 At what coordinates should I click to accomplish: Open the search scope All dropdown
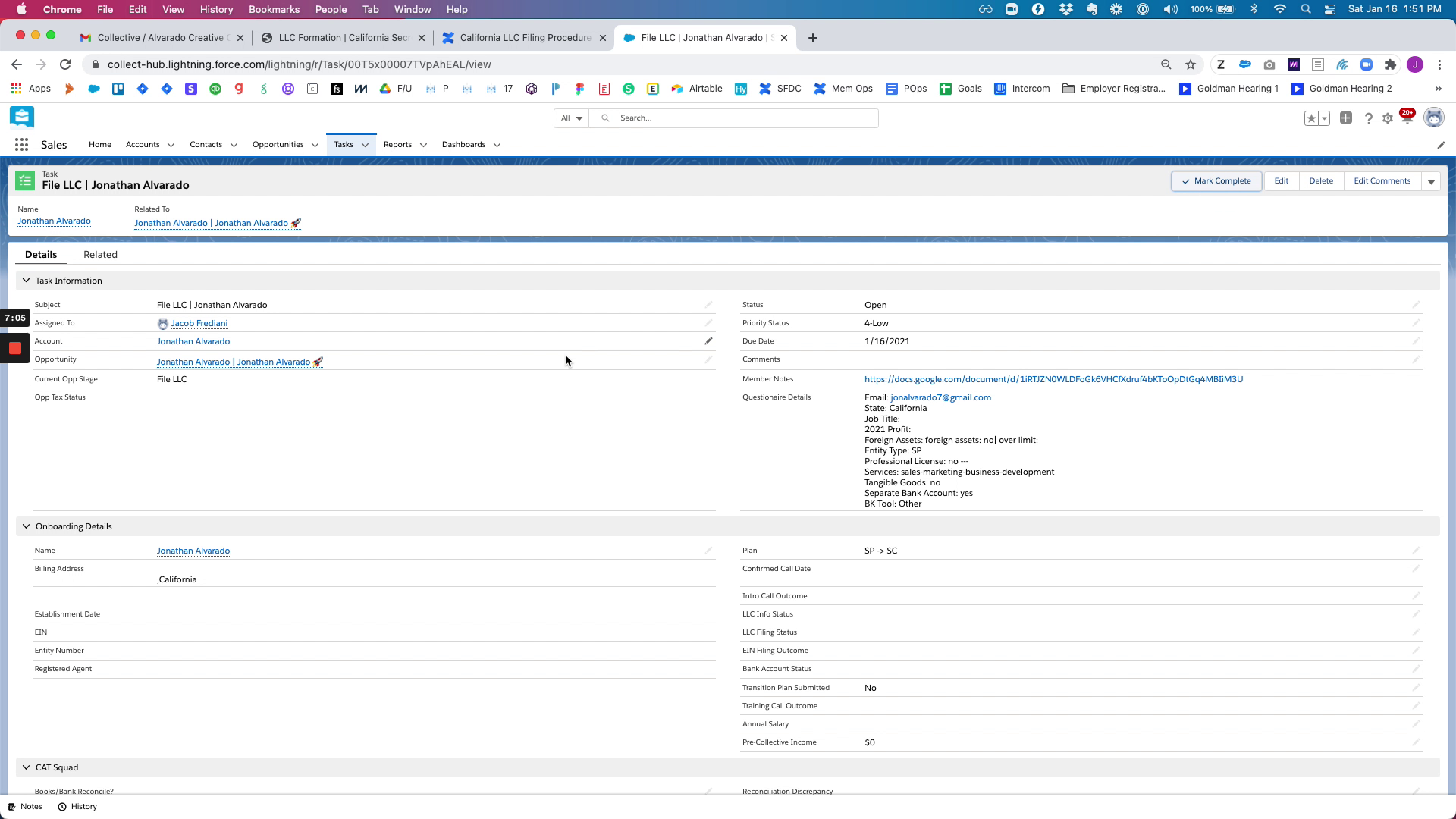point(571,118)
